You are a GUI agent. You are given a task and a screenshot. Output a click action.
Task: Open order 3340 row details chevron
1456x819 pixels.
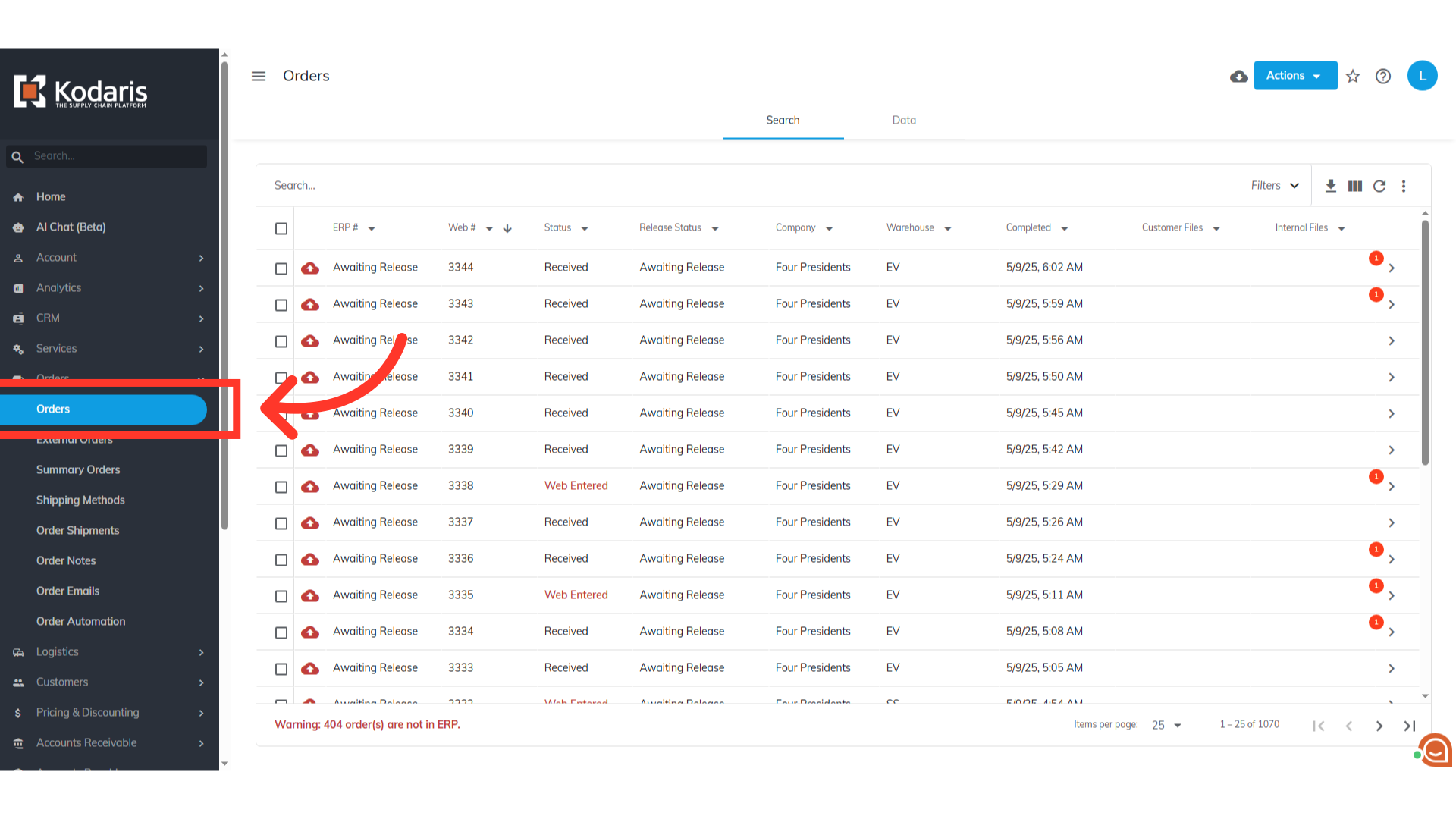click(x=1392, y=413)
